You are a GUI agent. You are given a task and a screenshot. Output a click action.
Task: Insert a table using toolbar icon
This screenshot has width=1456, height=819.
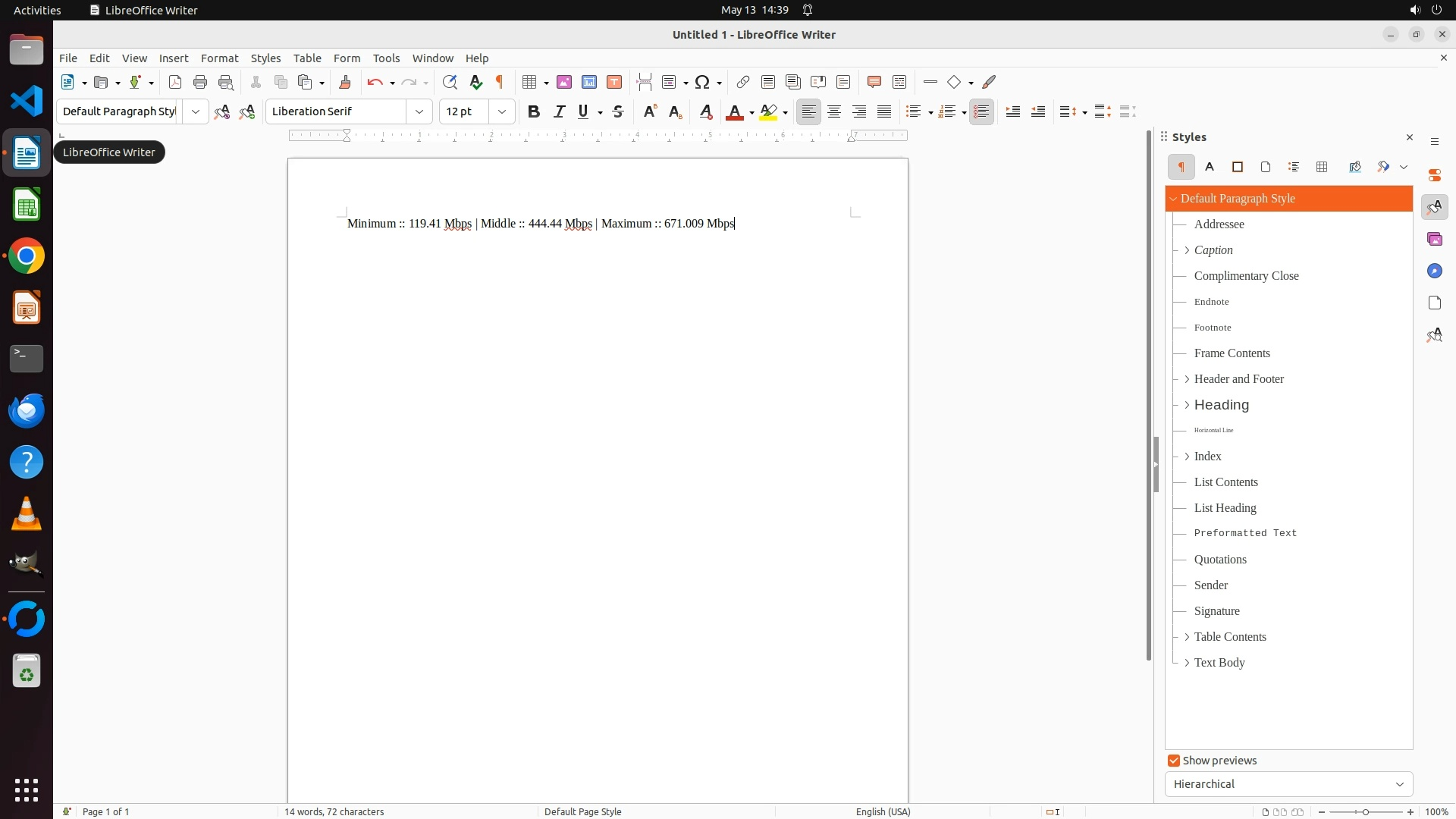tap(530, 82)
